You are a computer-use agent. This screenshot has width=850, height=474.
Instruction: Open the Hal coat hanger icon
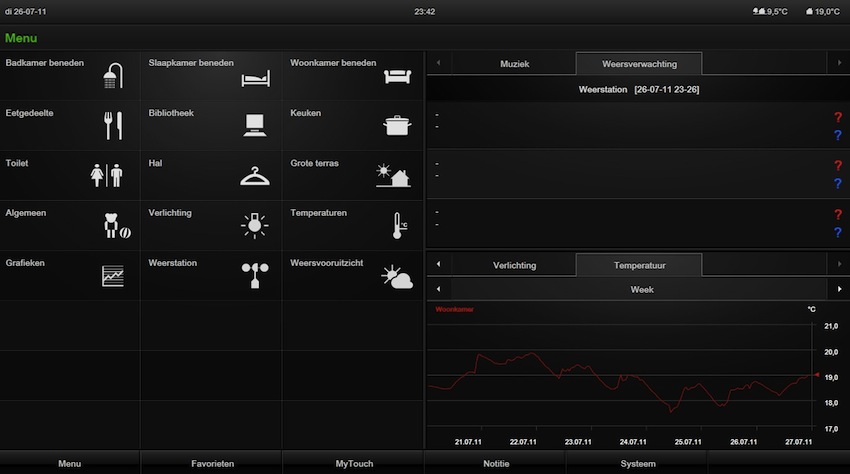point(255,176)
